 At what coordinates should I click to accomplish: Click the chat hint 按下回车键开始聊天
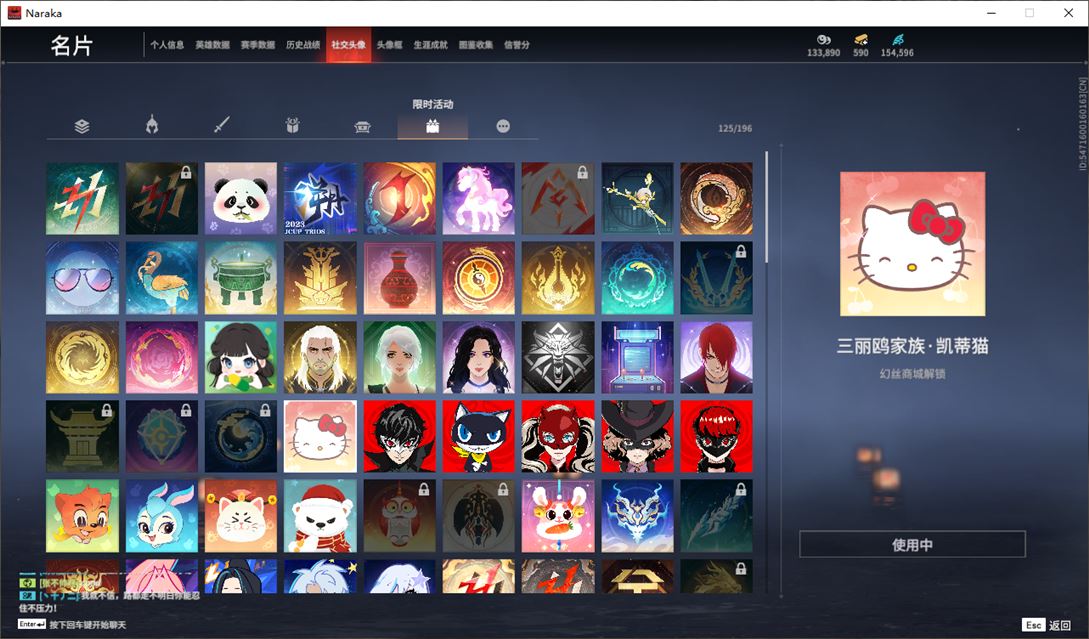point(88,624)
